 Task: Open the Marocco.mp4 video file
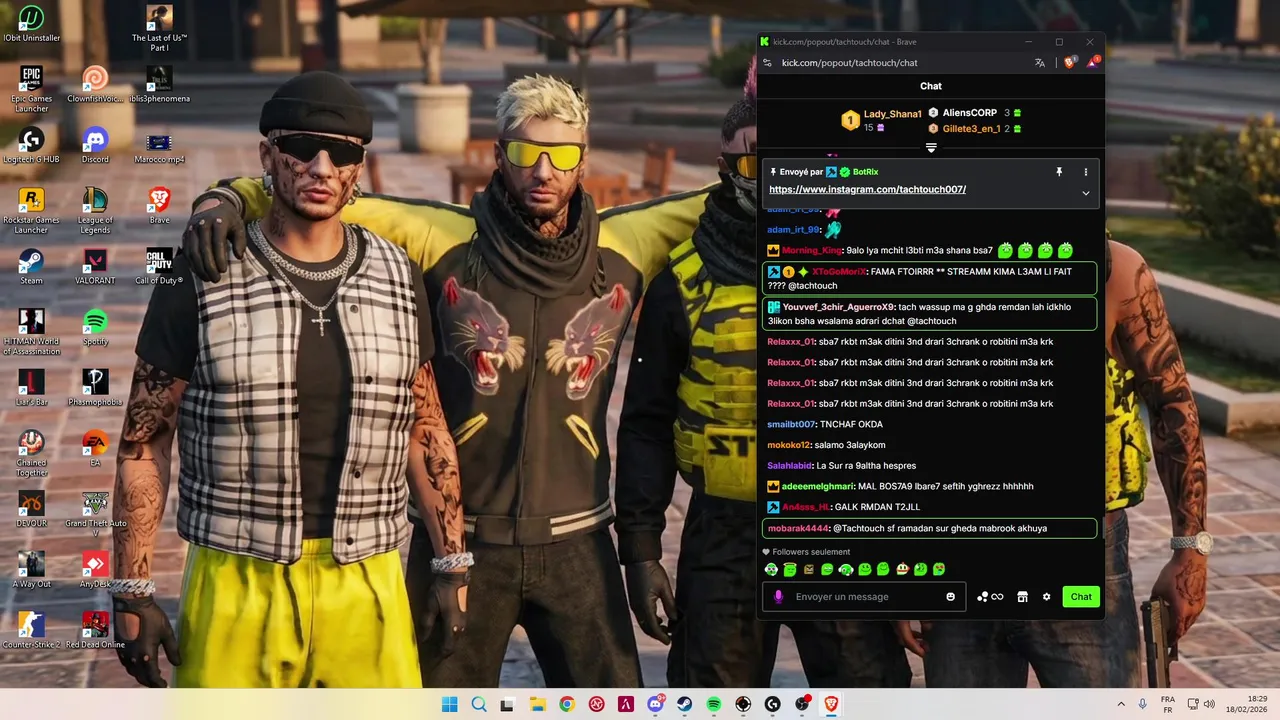pyautogui.click(x=159, y=149)
